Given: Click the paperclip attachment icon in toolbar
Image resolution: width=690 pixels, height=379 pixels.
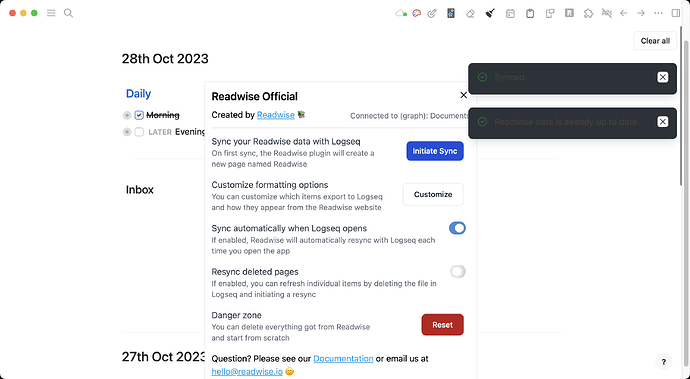Looking at the screenshot, I should pos(432,13).
